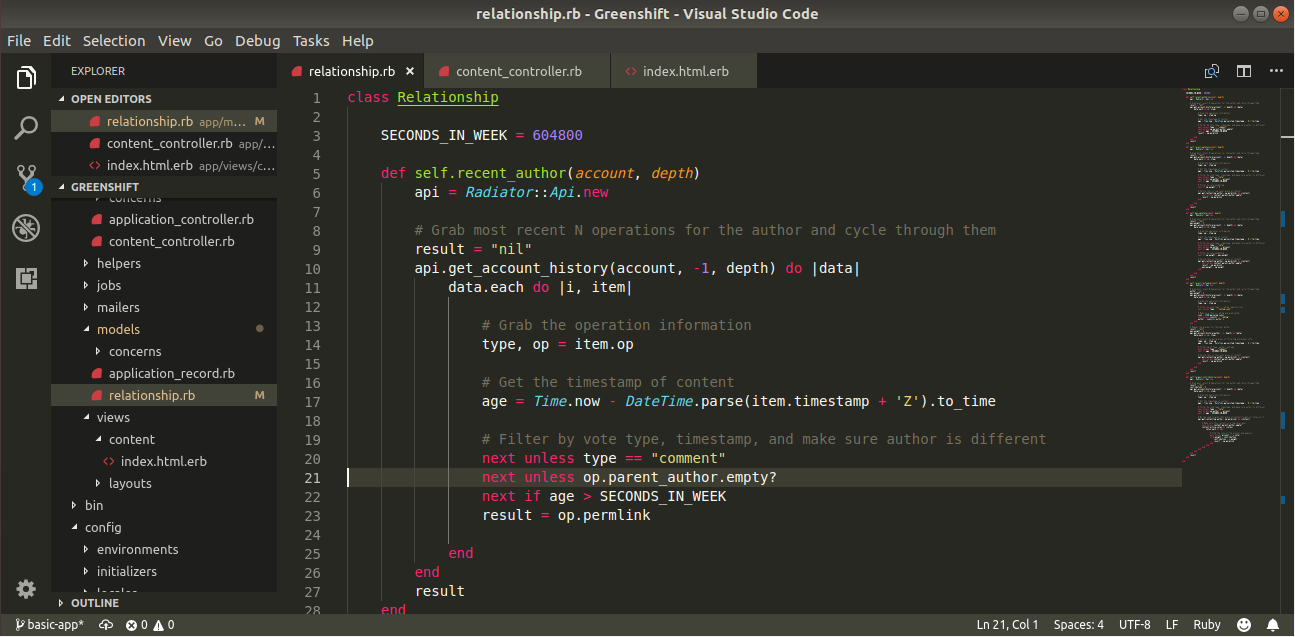Select relationship.rb in Open Editors list
The height and width of the screenshot is (637, 1295).
click(164, 121)
